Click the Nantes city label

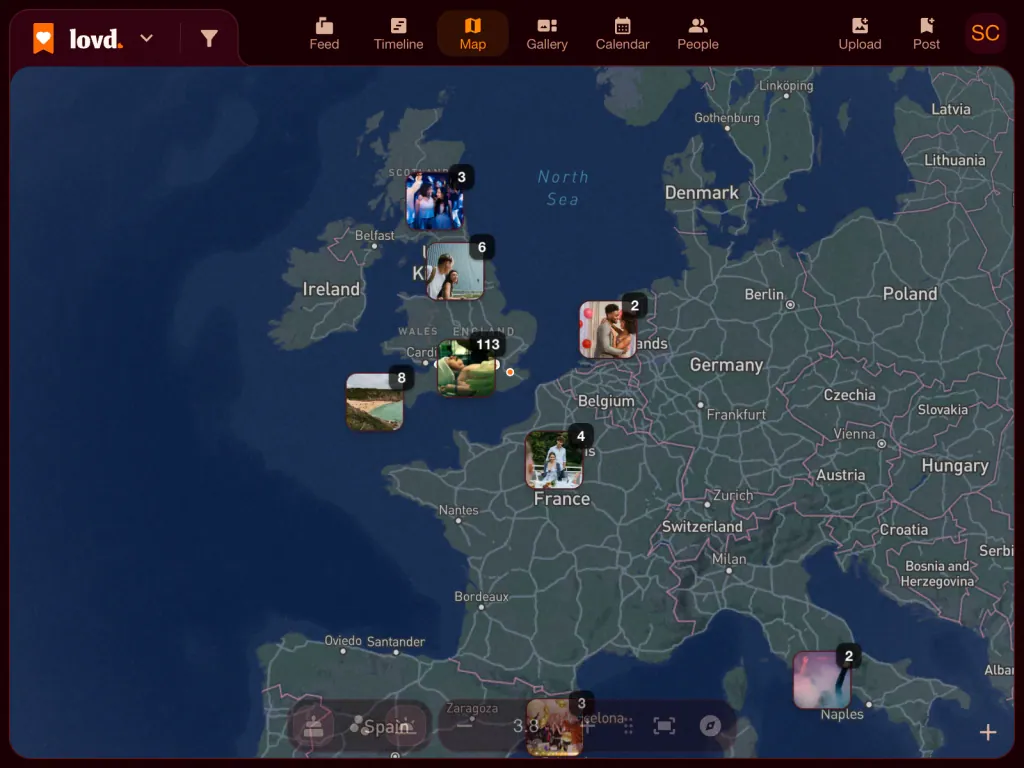pyautogui.click(x=458, y=510)
